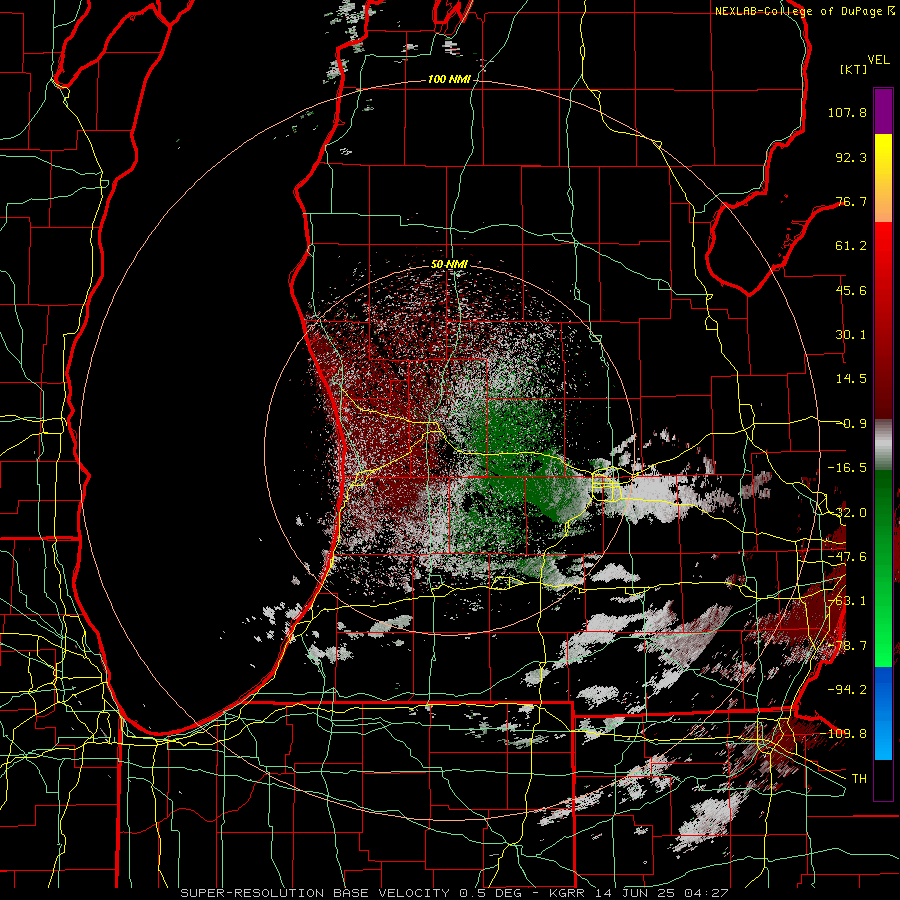Click the 50 NMI range ring label
900x900 pixels.
[x=449, y=265]
